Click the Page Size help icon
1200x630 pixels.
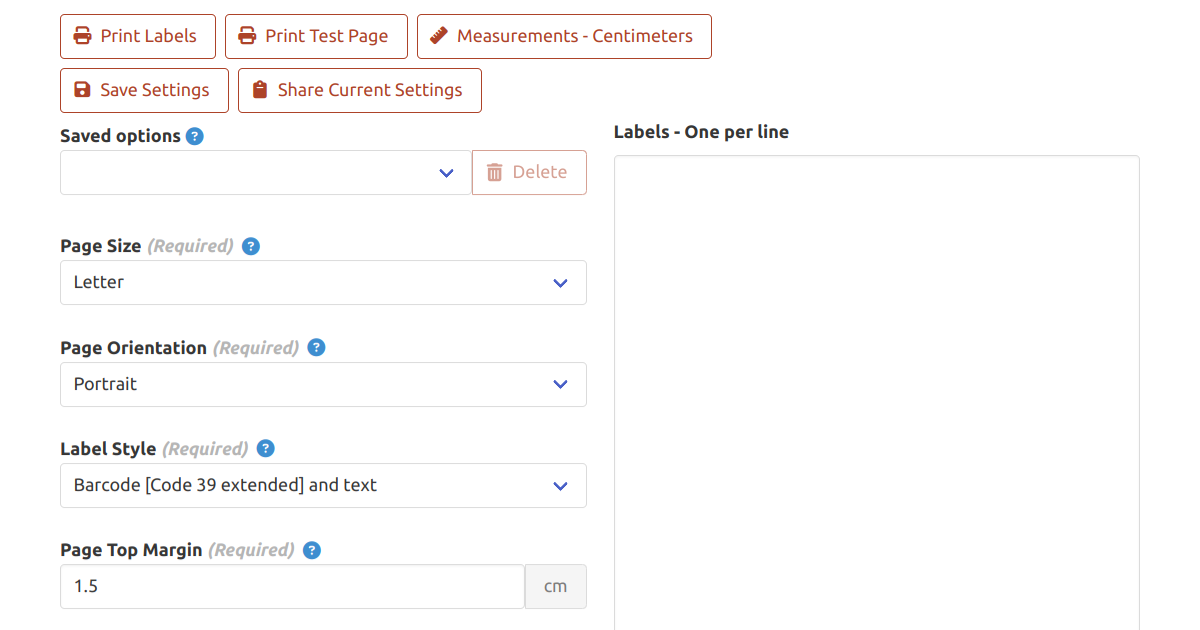pos(251,246)
